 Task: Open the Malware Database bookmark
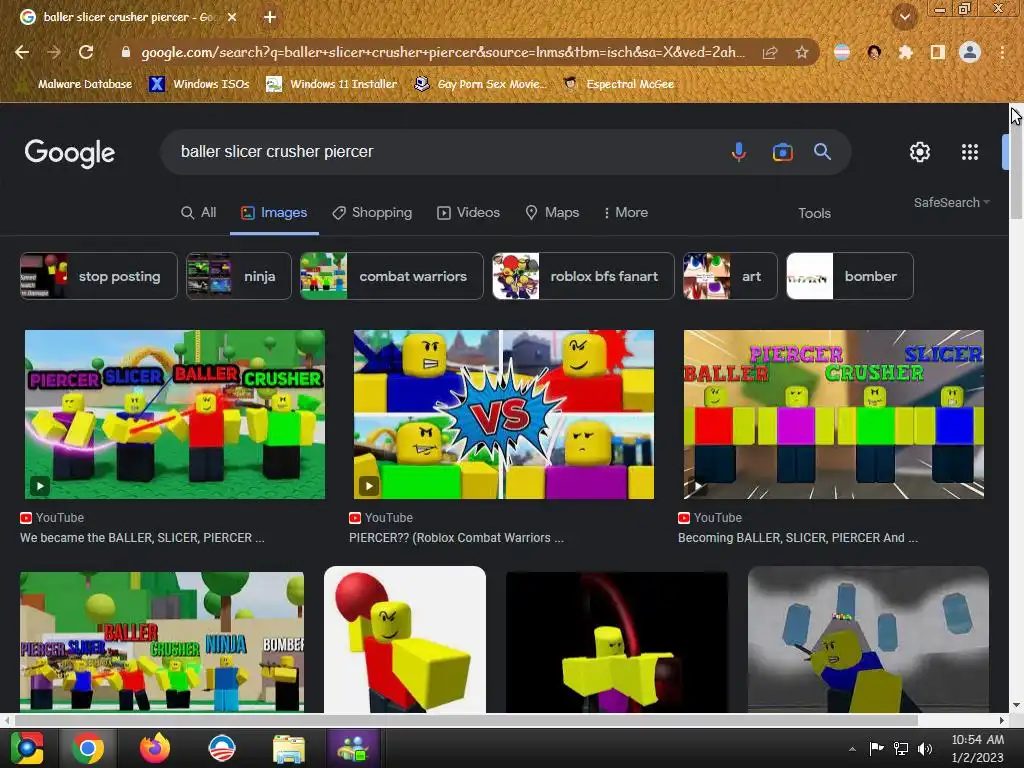(x=75, y=84)
